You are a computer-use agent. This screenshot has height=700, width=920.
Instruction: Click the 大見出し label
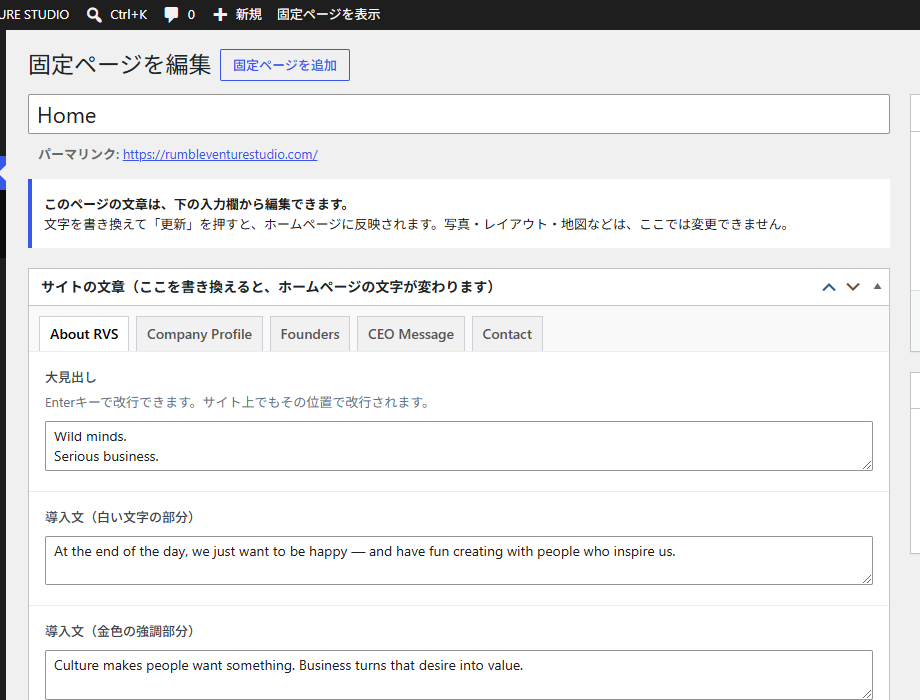point(70,378)
